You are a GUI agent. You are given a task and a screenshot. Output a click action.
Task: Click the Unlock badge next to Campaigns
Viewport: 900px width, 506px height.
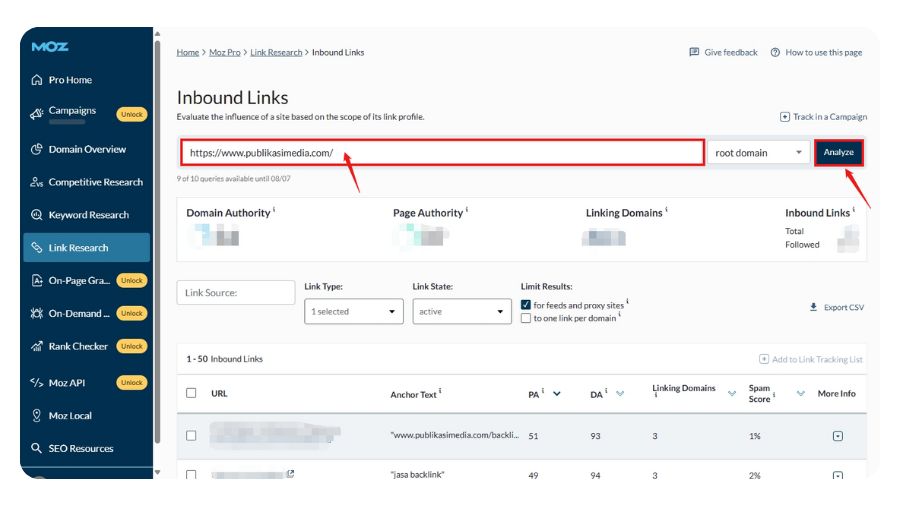pos(132,114)
